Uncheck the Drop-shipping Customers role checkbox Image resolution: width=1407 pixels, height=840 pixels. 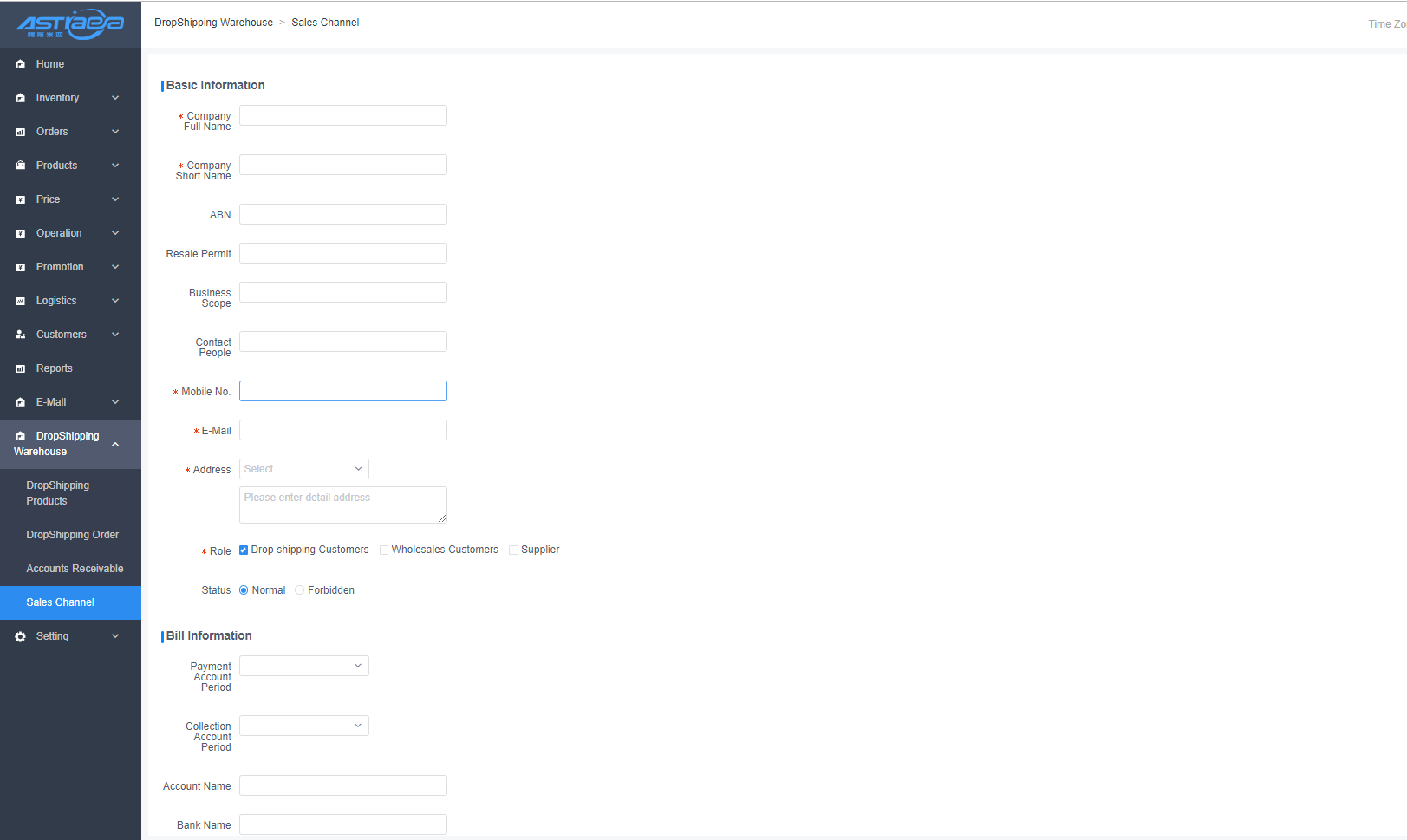244,550
